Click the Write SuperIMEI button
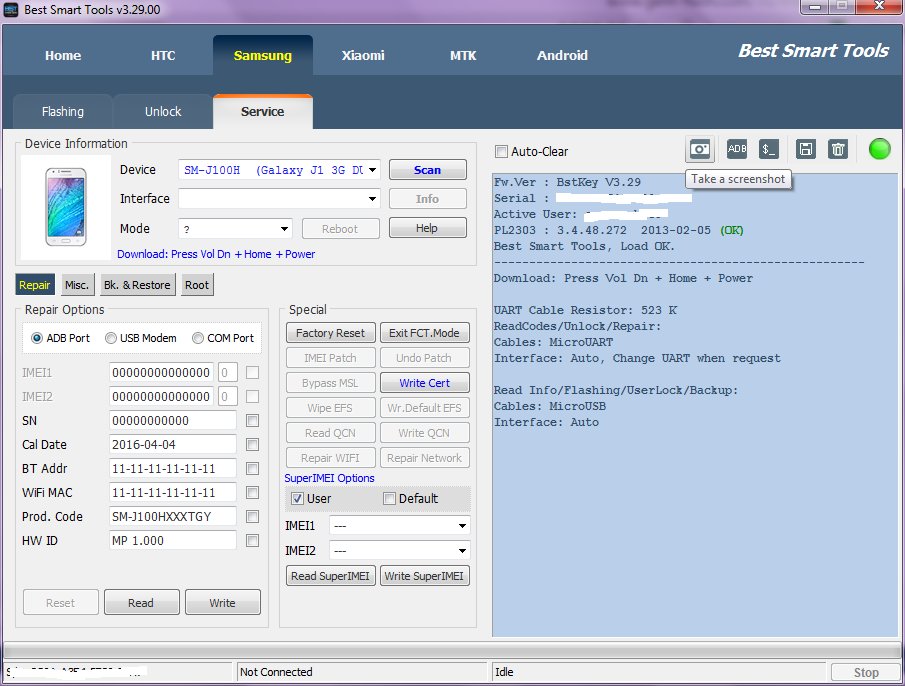Image resolution: width=905 pixels, height=686 pixels. pos(424,576)
